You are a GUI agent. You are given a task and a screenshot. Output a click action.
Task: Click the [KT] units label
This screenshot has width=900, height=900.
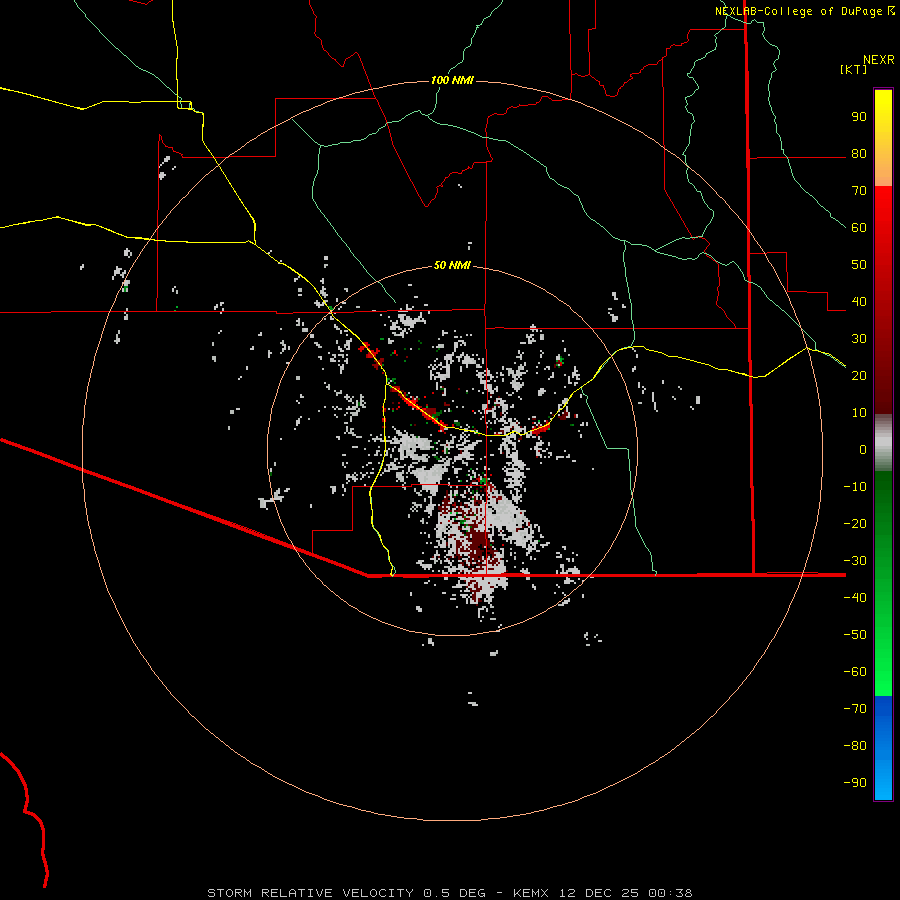tap(854, 69)
